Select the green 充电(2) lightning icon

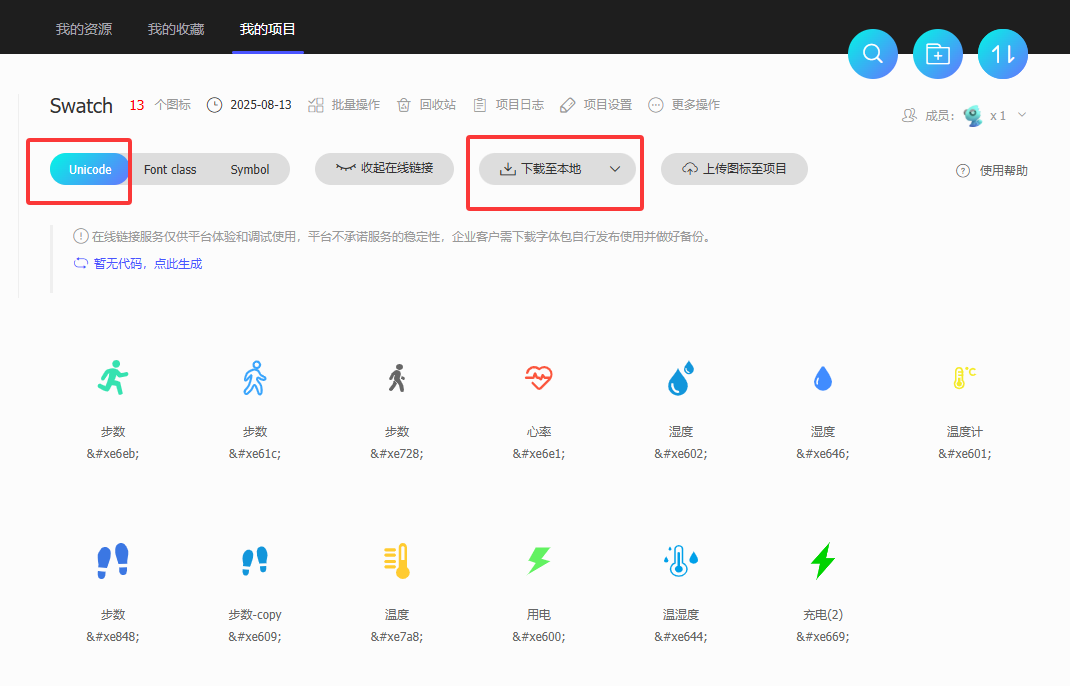[822, 561]
